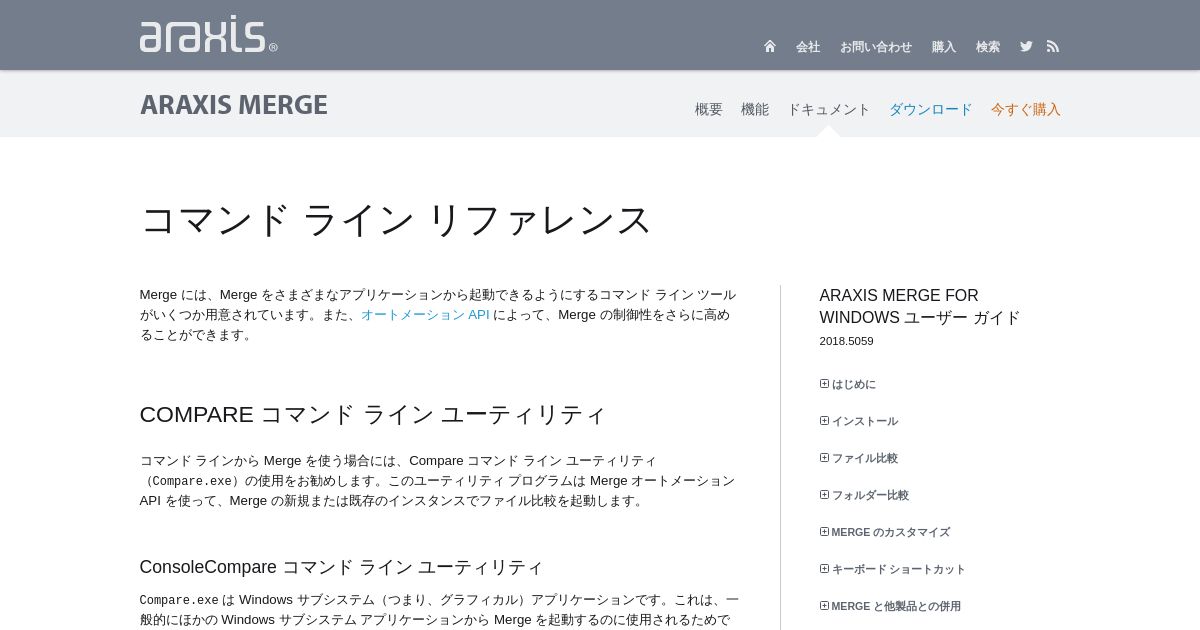Open 購入 in the top header
Viewport: 1200px width, 630px height.
tap(944, 47)
